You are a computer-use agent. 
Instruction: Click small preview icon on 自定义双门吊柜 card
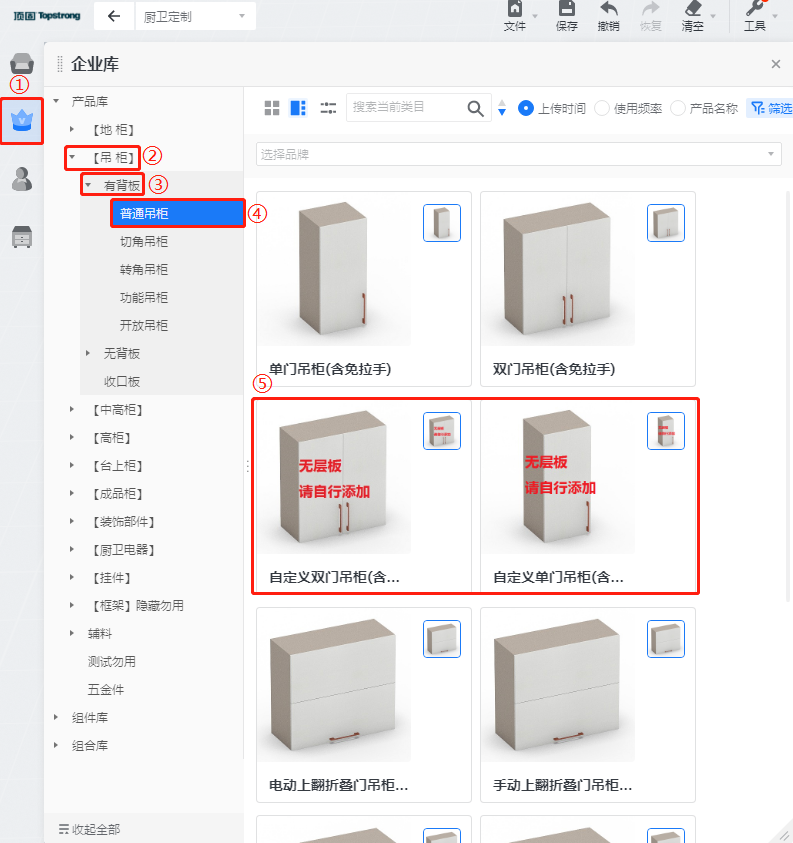click(442, 431)
